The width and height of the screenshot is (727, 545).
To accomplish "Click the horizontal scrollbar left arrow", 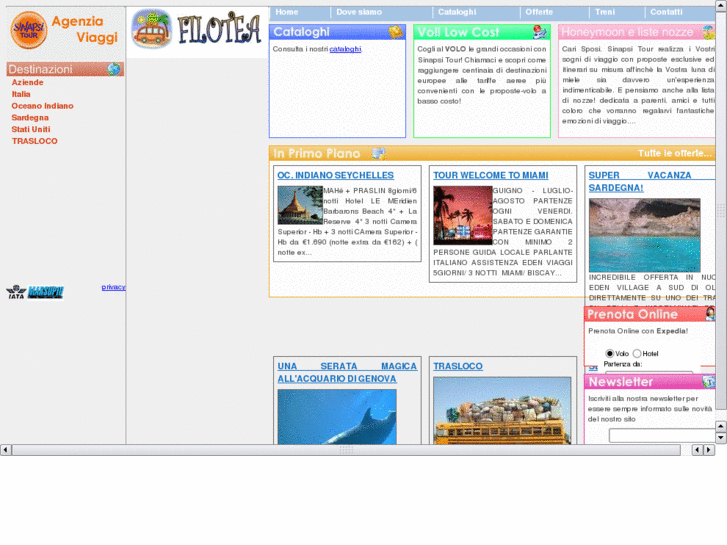I will click(6, 450).
